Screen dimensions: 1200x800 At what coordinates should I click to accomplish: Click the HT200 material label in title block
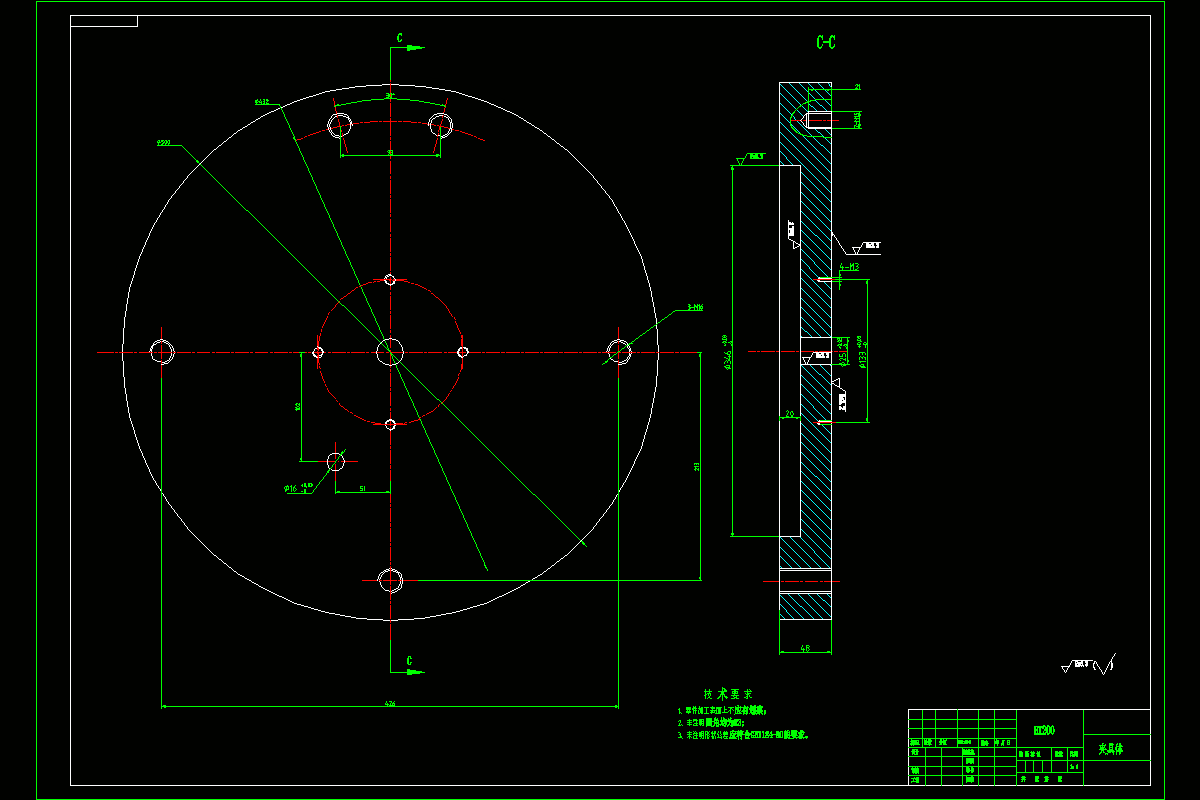(1044, 731)
